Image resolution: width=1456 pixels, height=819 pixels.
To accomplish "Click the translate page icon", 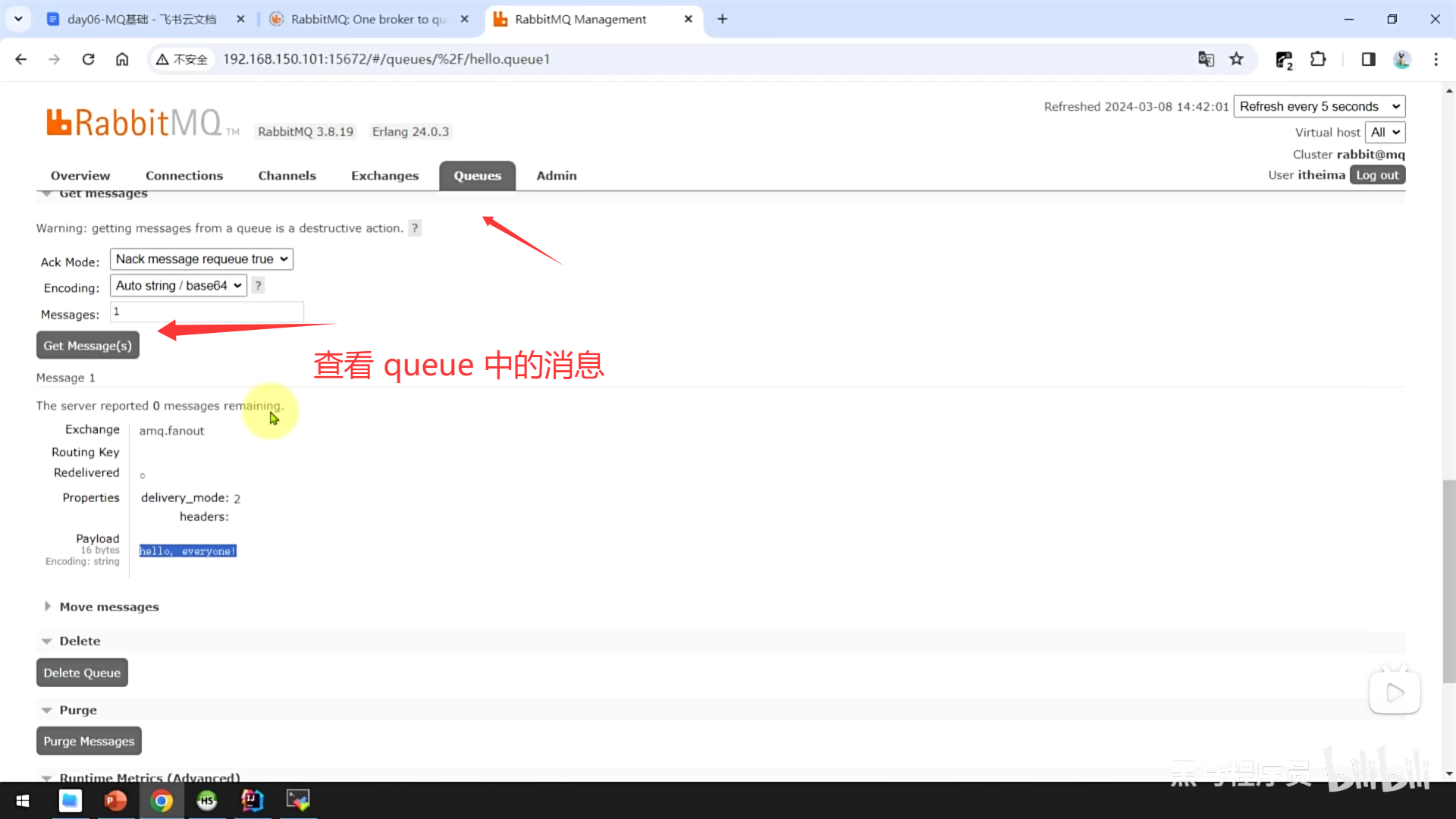I will tap(1206, 59).
